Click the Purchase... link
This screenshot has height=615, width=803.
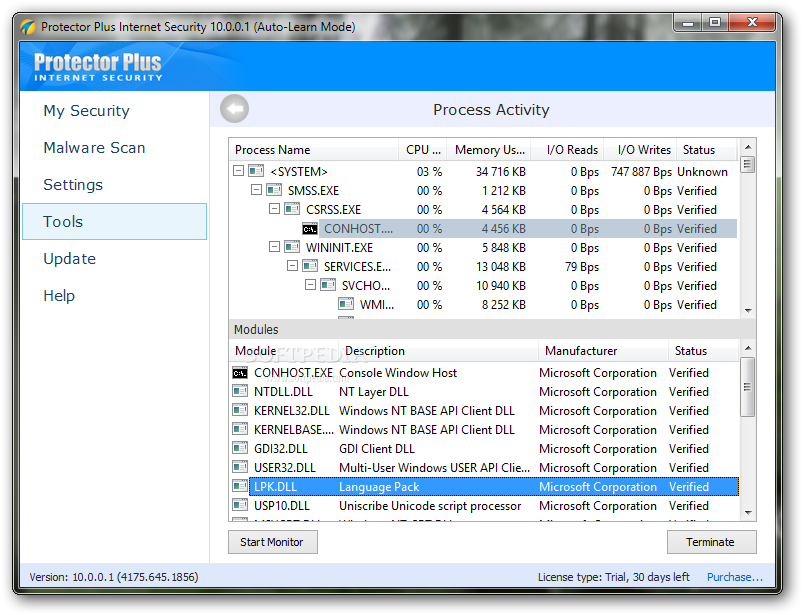coord(735,577)
